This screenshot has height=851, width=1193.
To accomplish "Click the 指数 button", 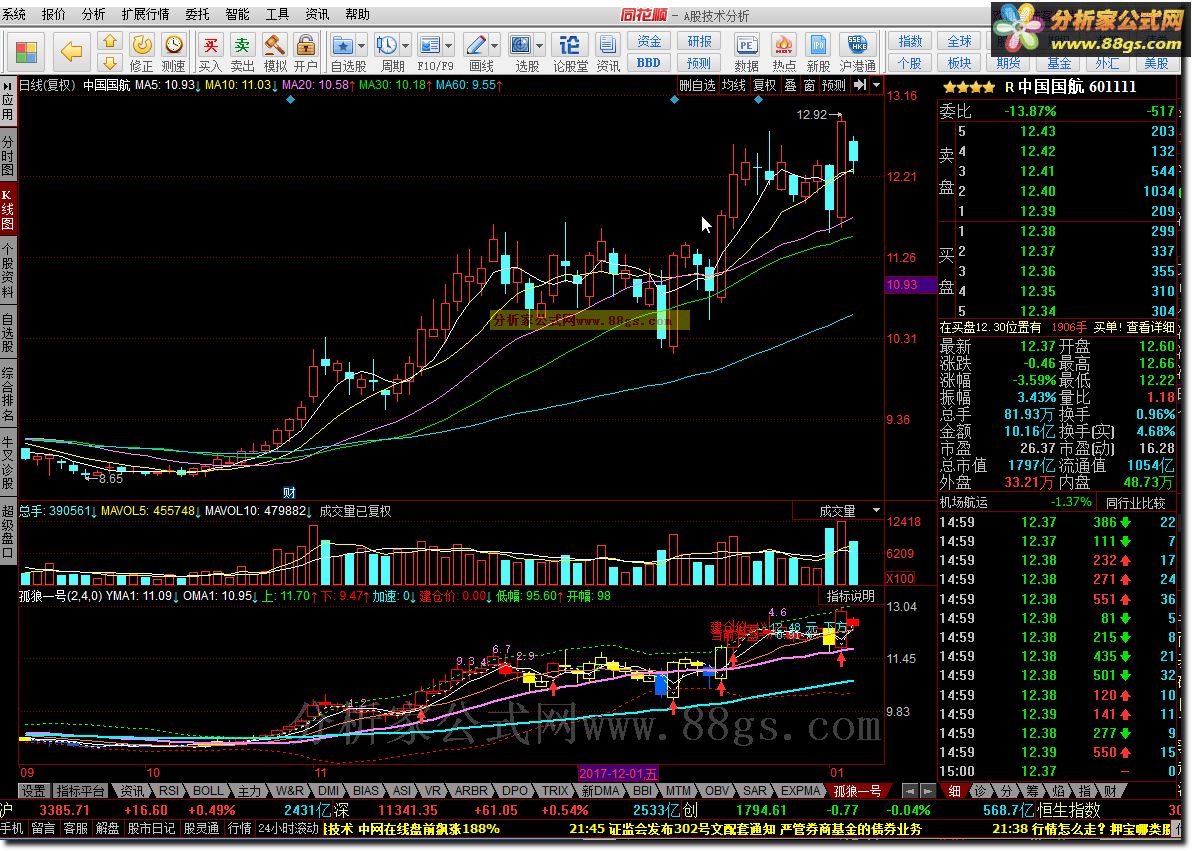I will point(910,41).
